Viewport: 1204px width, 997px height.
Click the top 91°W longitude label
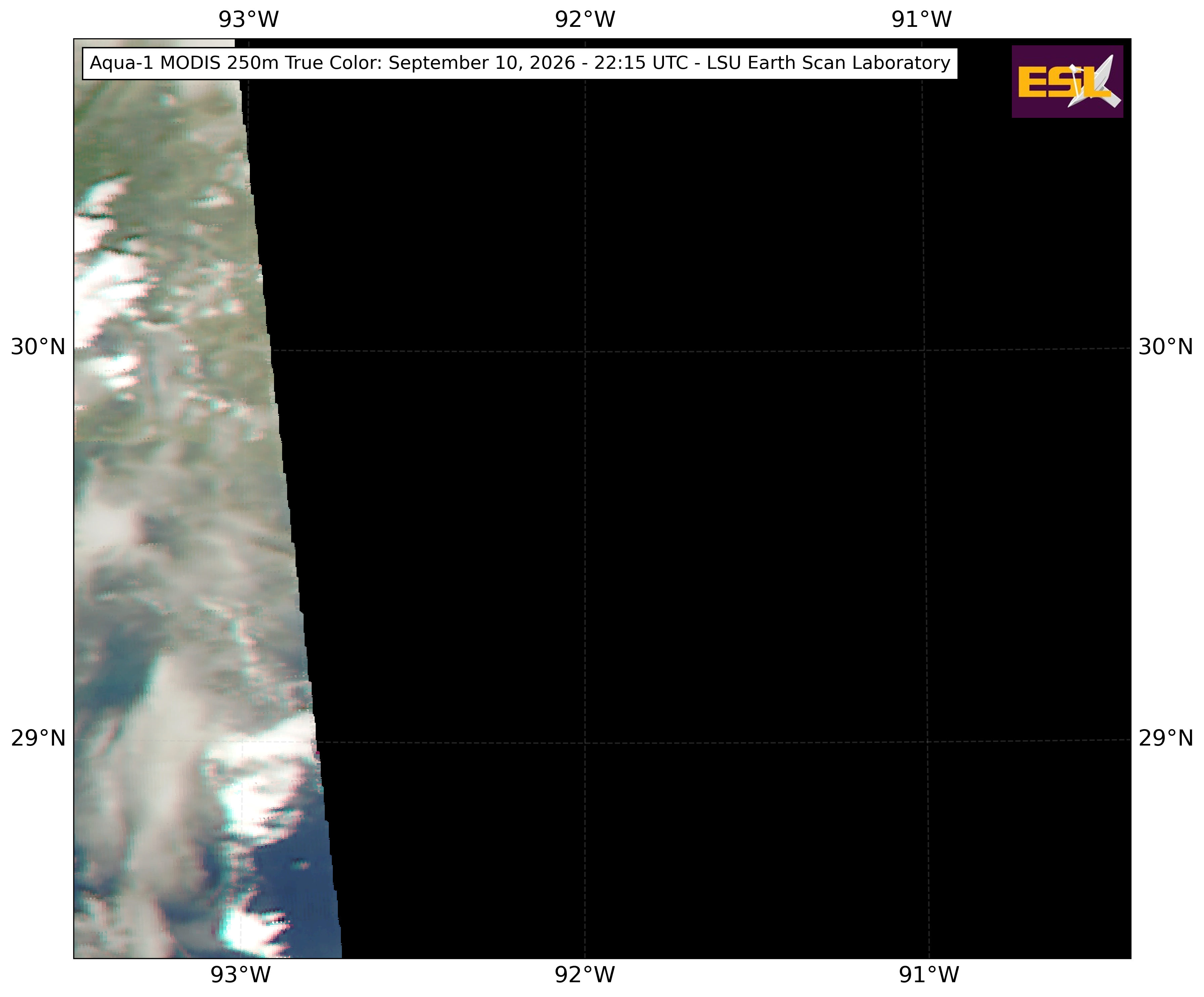(x=921, y=19)
